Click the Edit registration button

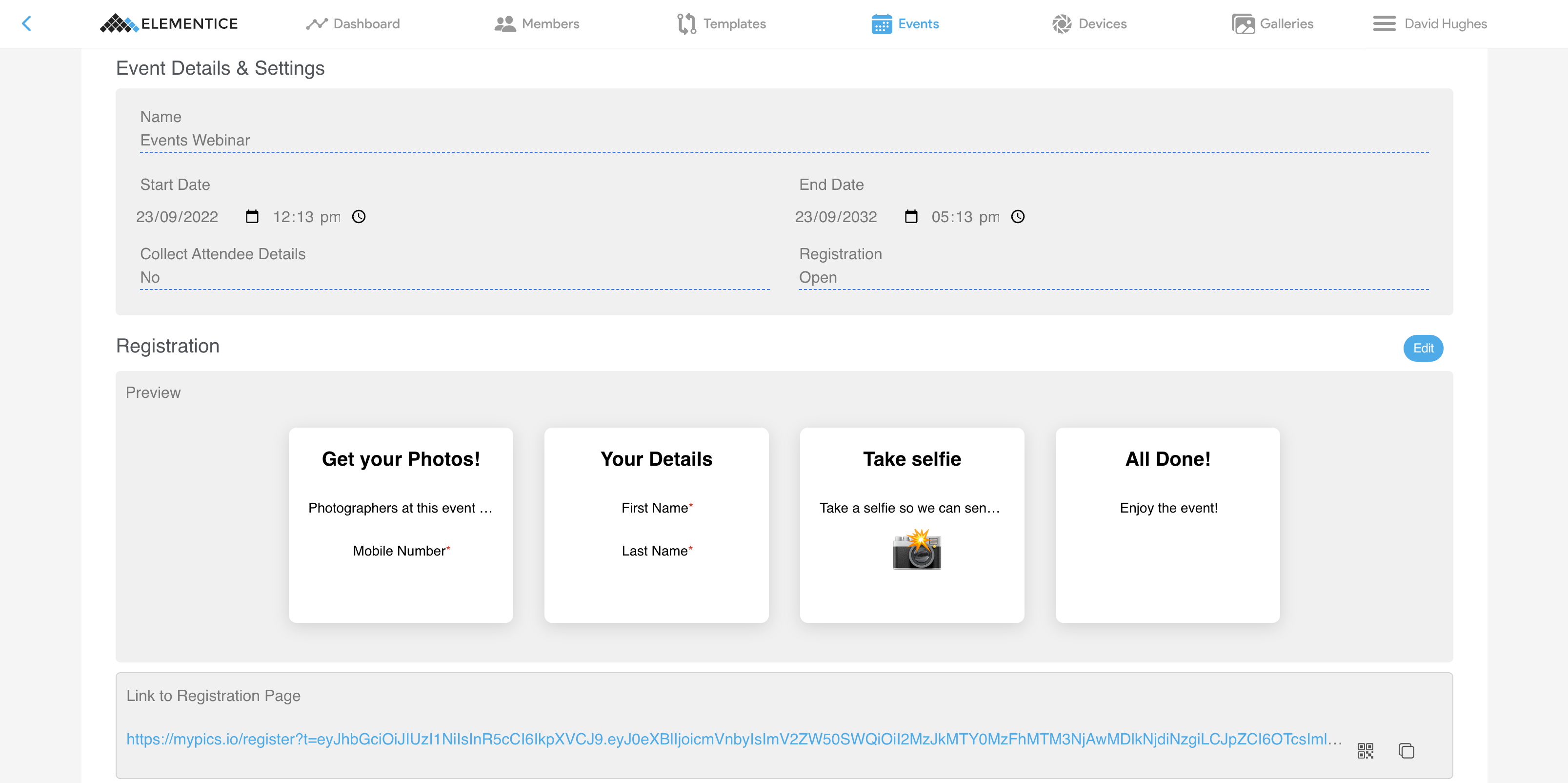(1423, 348)
